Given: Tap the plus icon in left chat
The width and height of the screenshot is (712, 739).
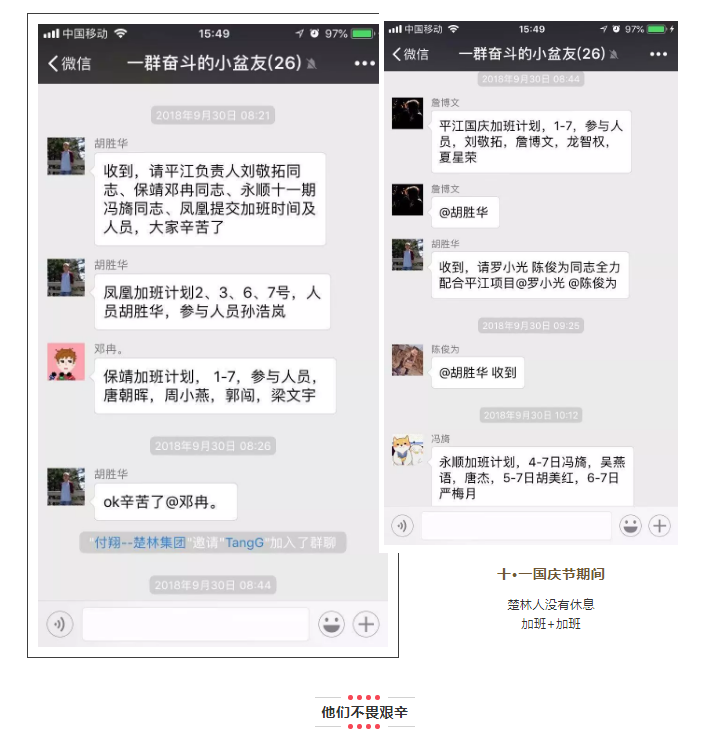Looking at the screenshot, I should pyautogui.click(x=366, y=624).
